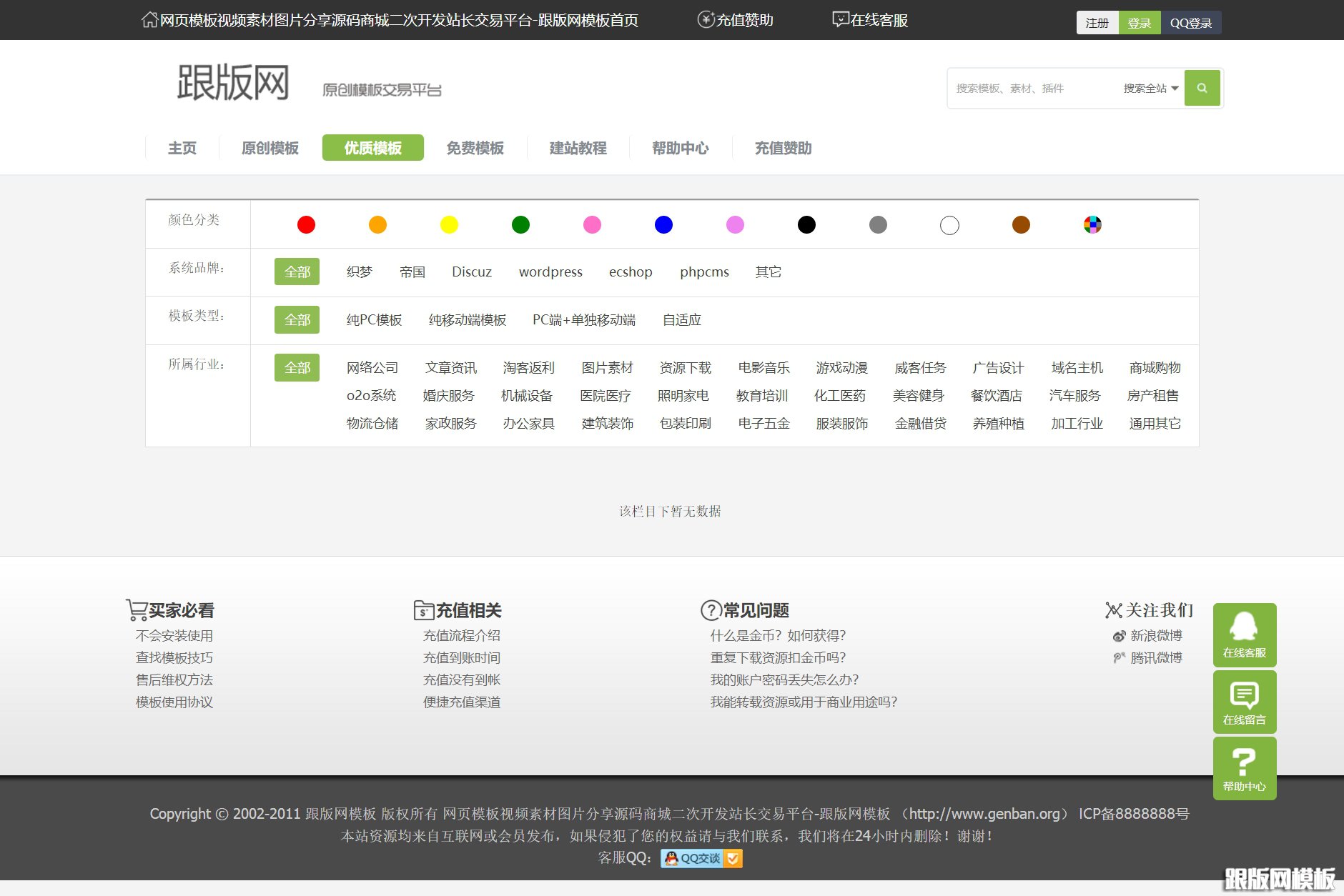Select the 织梦 system brand filter
The height and width of the screenshot is (896, 1344).
[x=360, y=272]
